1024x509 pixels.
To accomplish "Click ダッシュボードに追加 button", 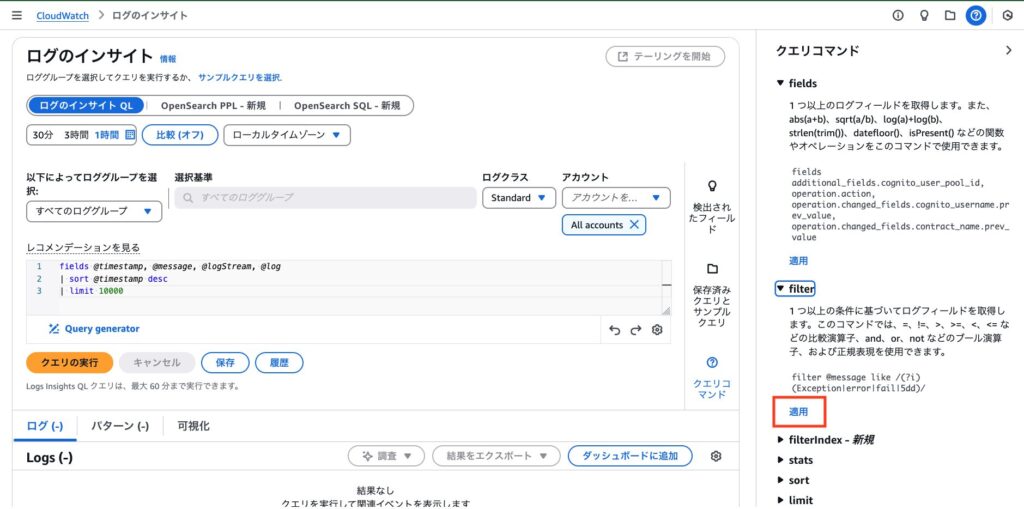I will pos(630,456).
